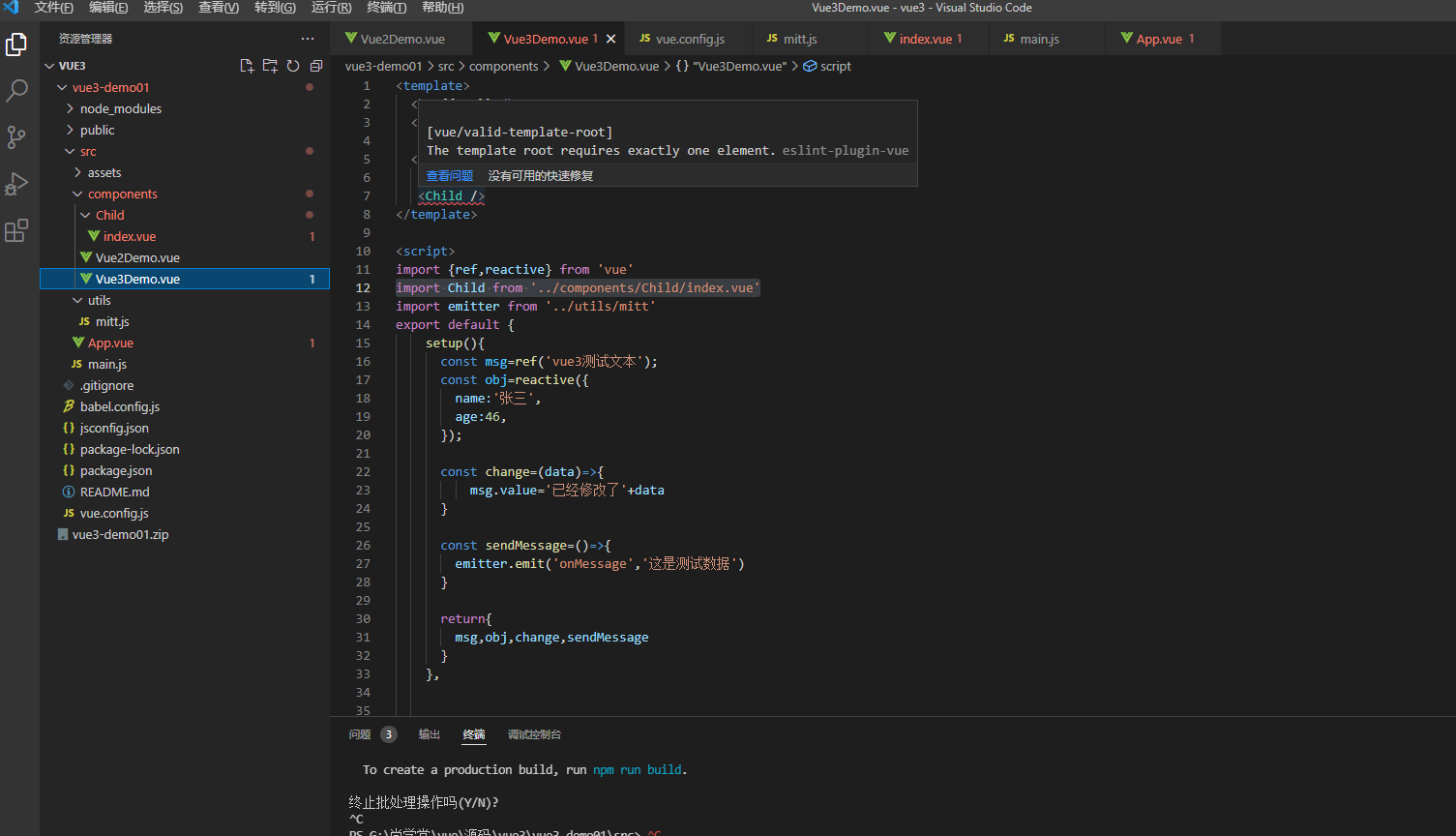Screen dimensions: 1456x836
Task: Open the 查看(V) menu
Action: point(219,8)
